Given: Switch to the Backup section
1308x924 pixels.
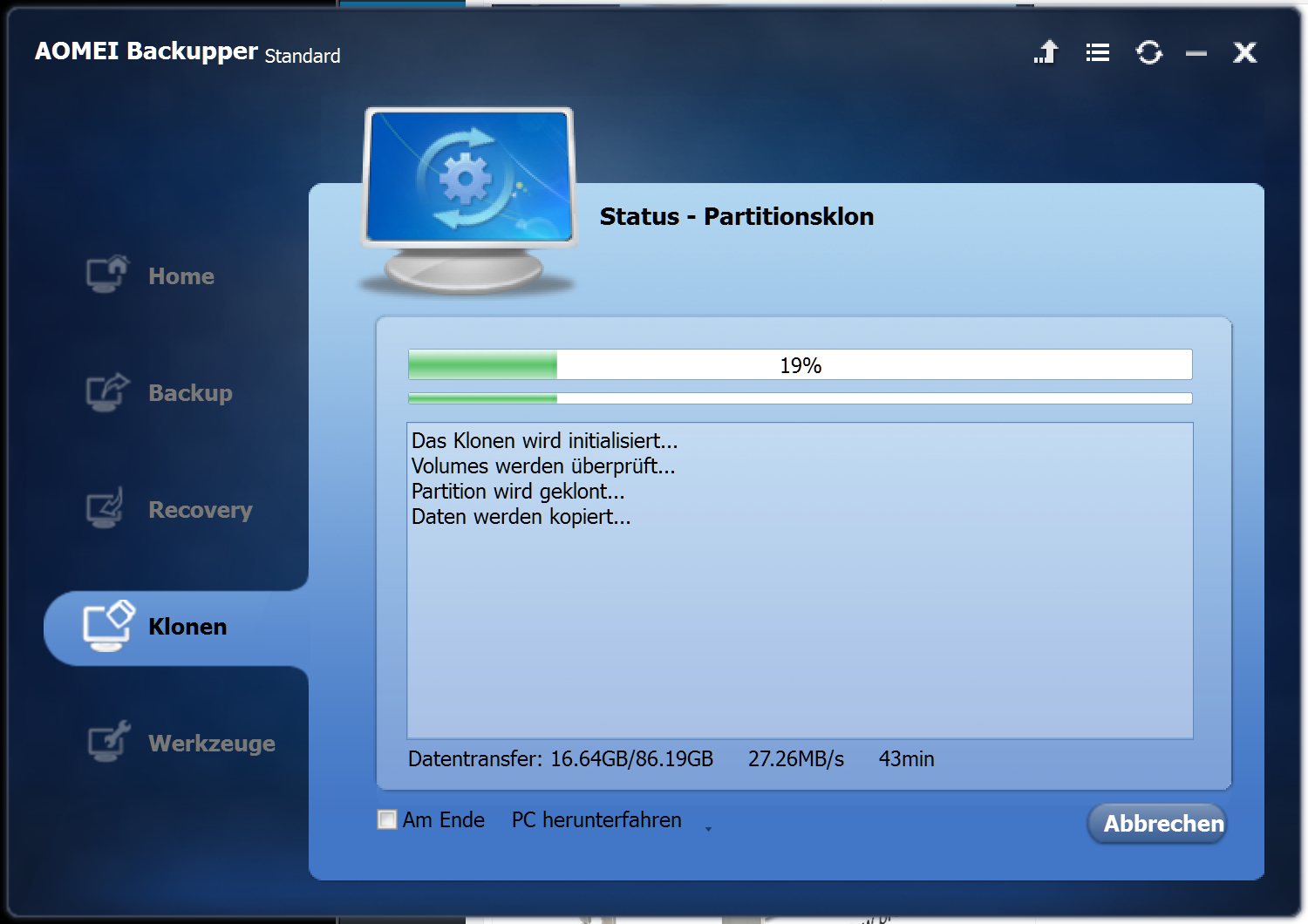Looking at the screenshot, I should (x=190, y=393).
